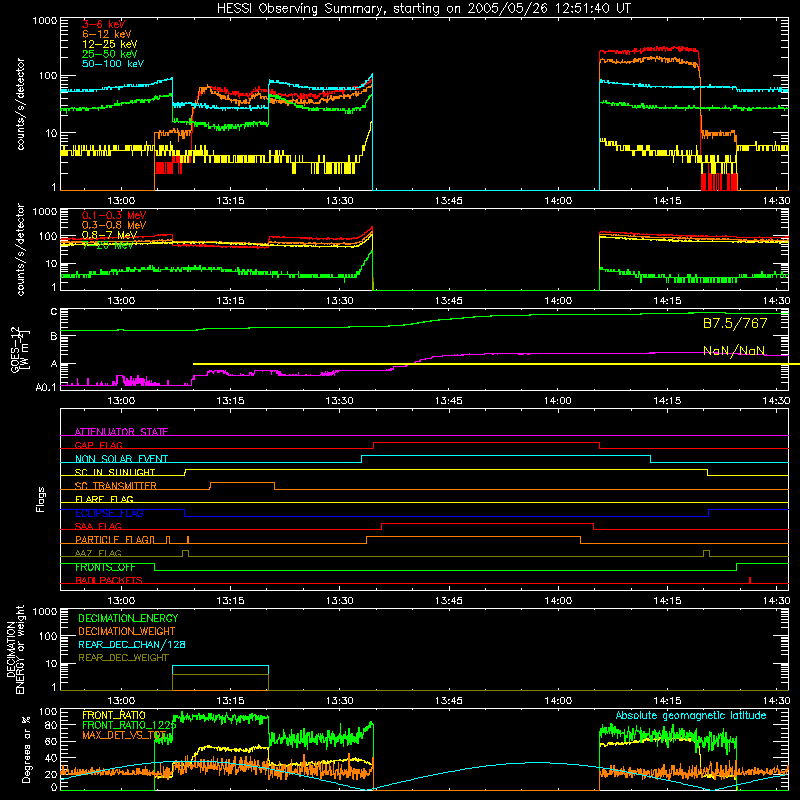This screenshot has width=800, height=800.
Task: Select the AAZ_FLAG label
Action: [x=98, y=553]
